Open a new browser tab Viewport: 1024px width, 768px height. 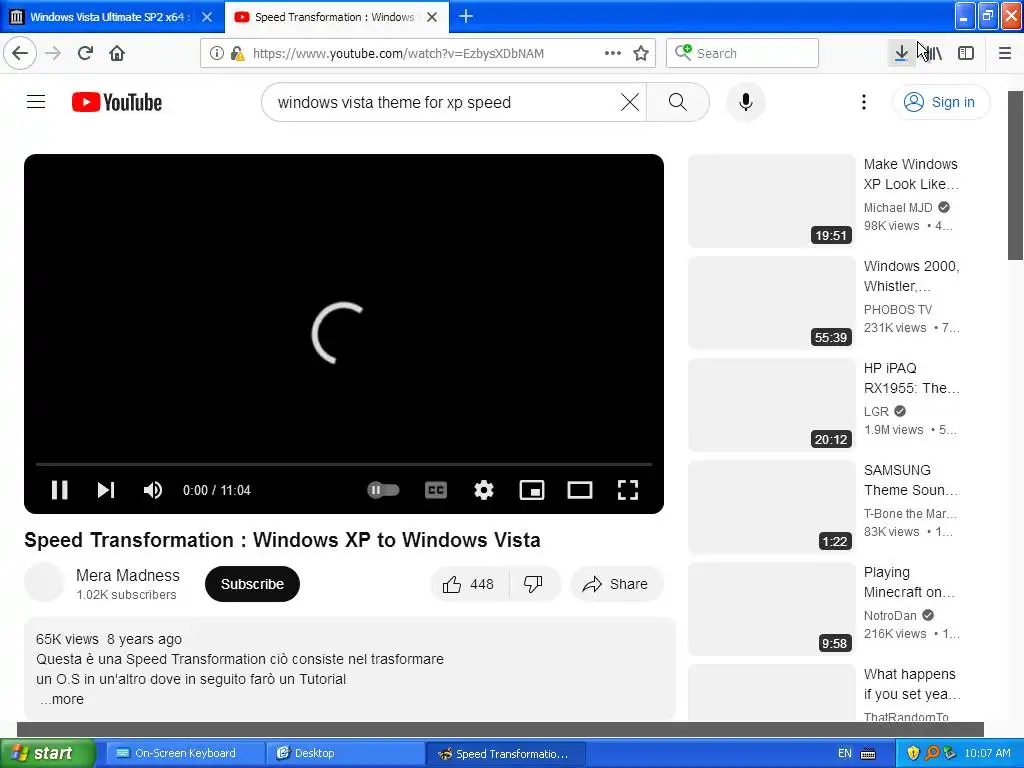coord(466,16)
